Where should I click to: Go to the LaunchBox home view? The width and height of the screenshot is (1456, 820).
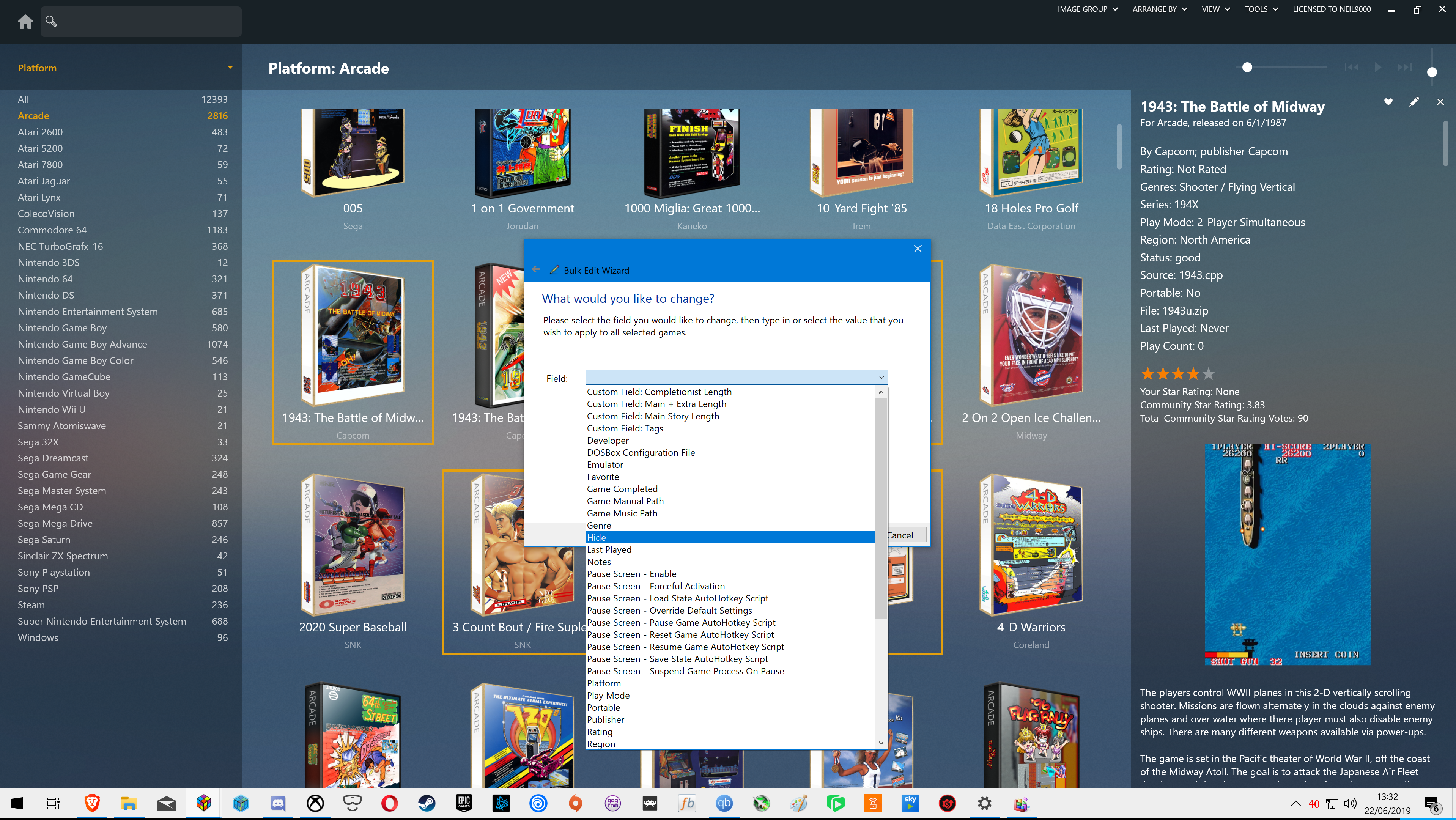[x=25, y=22]
